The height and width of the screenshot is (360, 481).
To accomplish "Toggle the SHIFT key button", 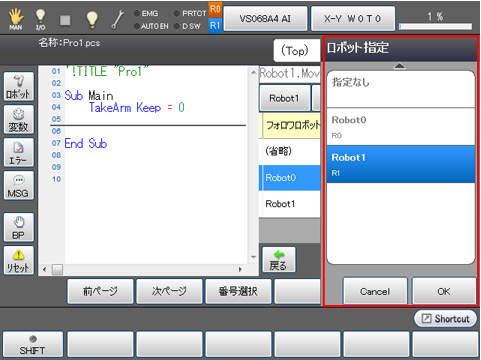I will click(x=33, y=345).
